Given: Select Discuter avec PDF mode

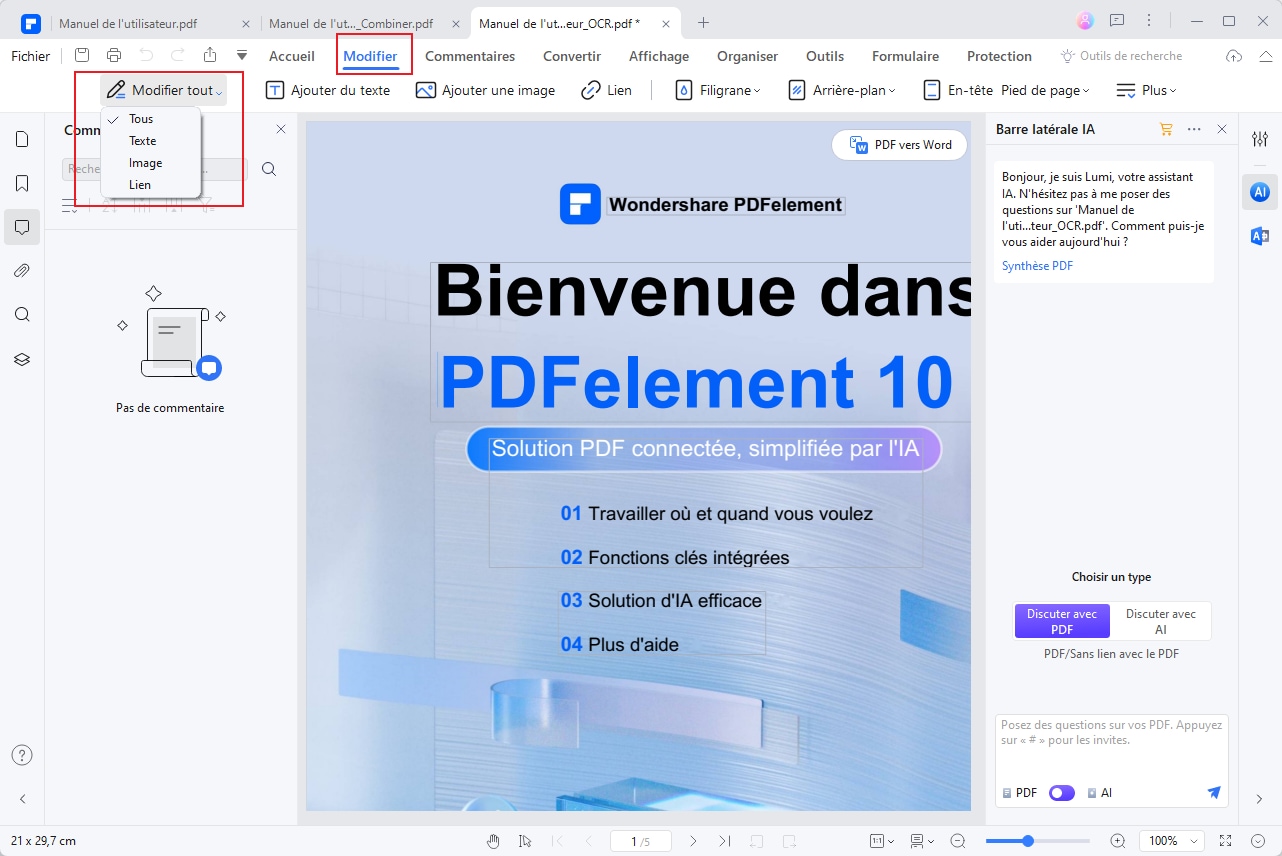Looking at the screenshot, I should pos(1062,622).
